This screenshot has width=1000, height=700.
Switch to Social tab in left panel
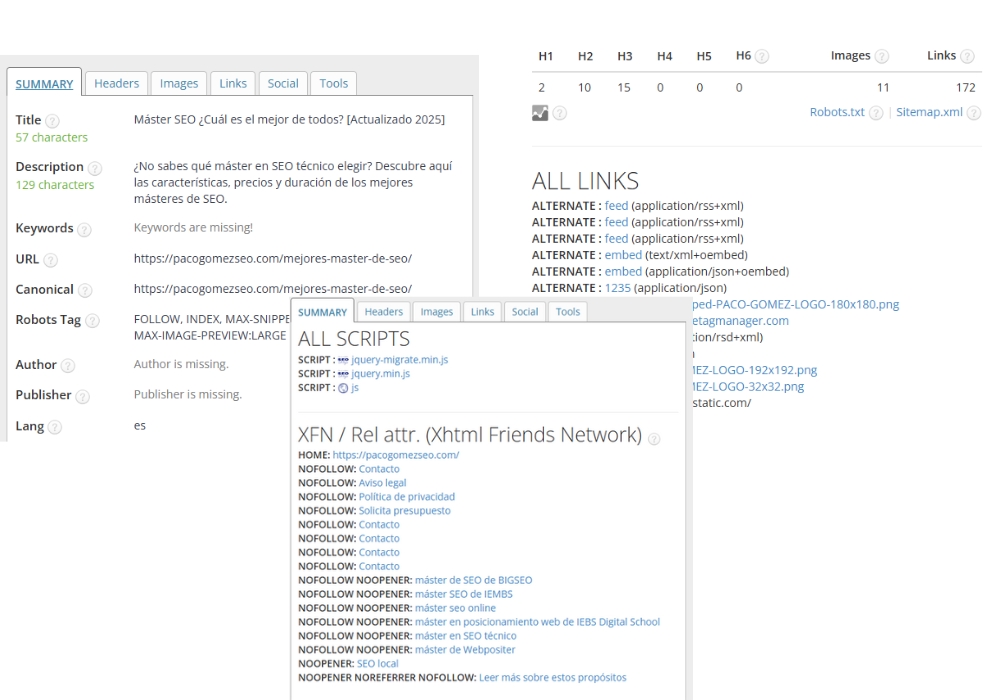coord(283,84)
